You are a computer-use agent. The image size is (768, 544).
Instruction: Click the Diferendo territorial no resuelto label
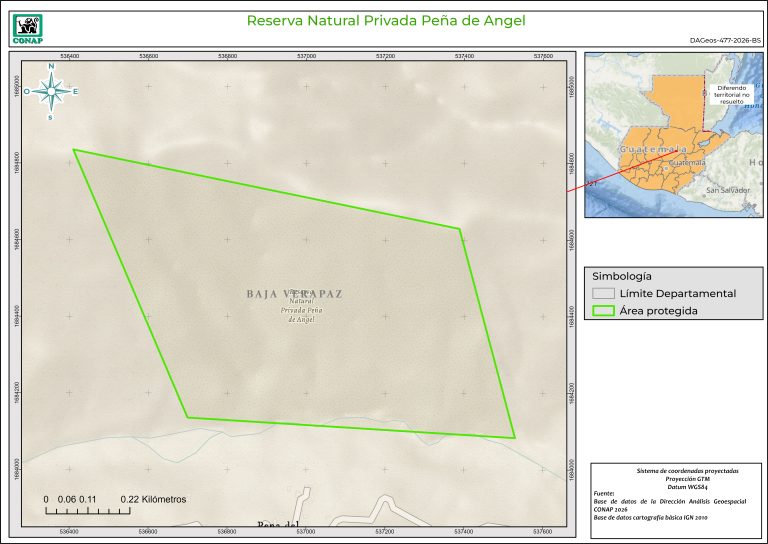(x=732, y=92)
